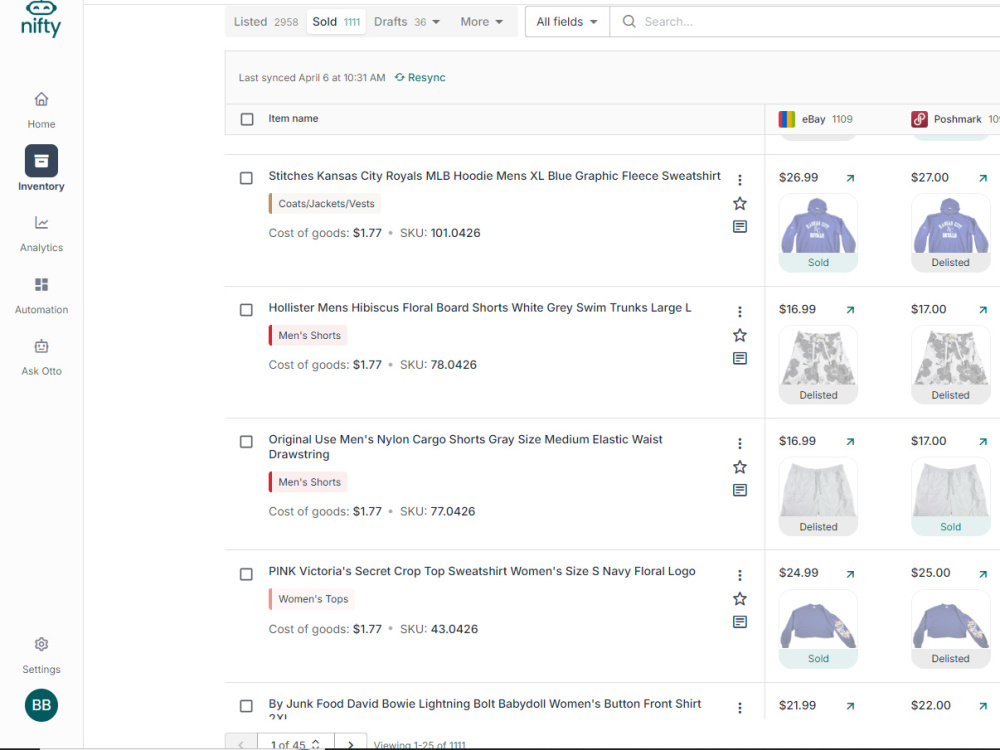Click the Poshmark column header
Screen dimensions: 1000x750
tap(955, 119)
